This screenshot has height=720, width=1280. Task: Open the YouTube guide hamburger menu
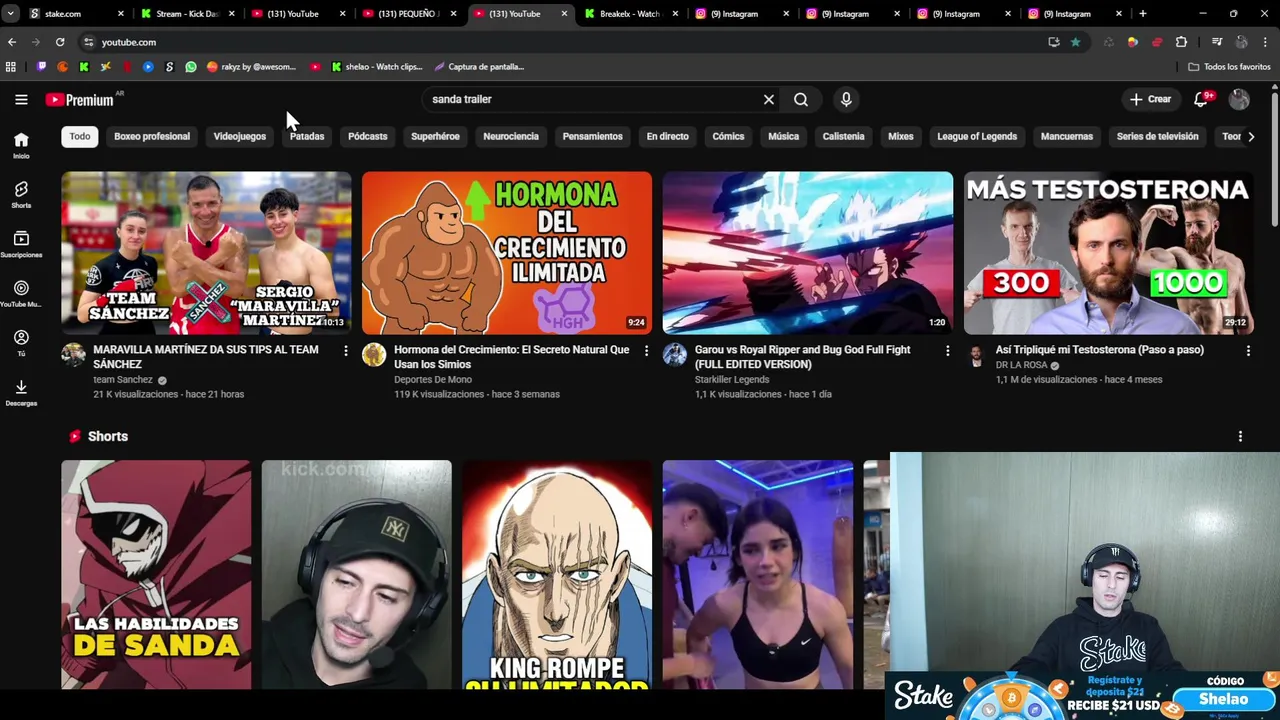pyautogui.click(x=21, y=99)
